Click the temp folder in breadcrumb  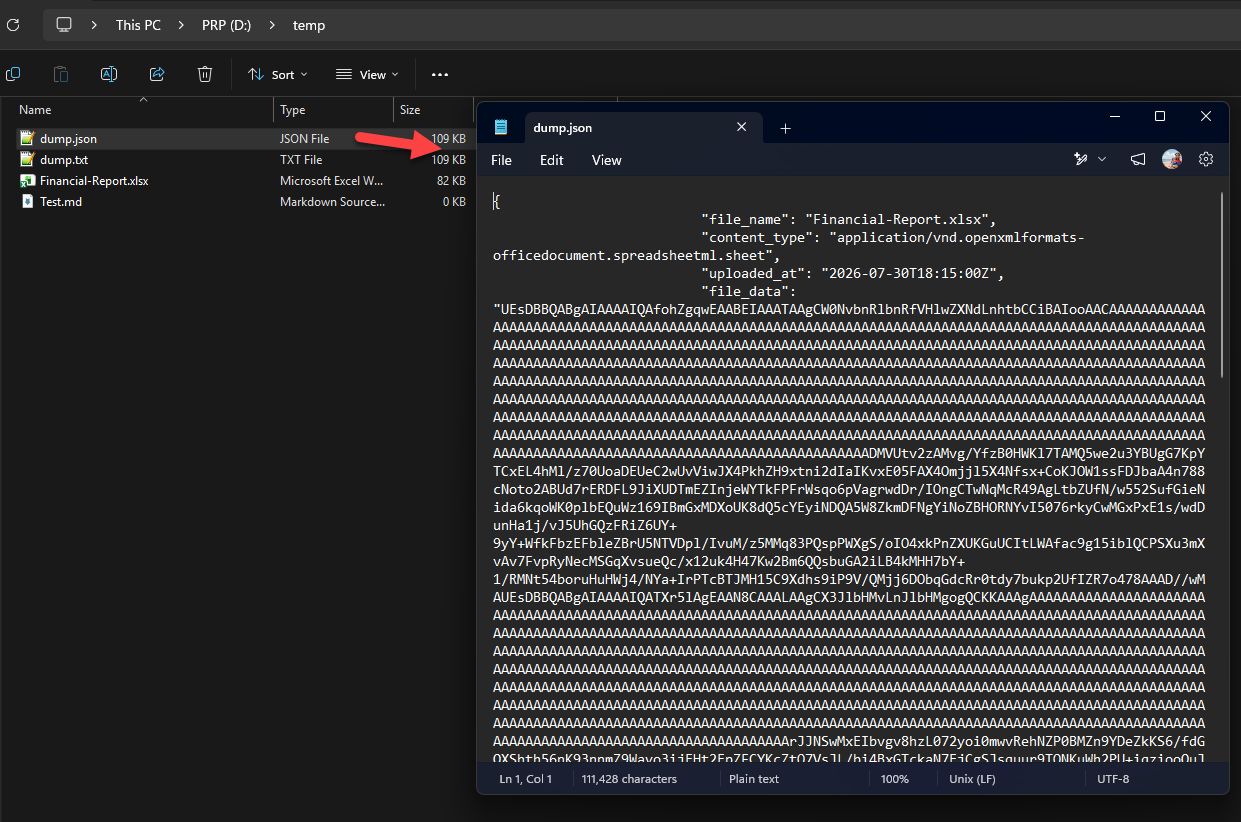pos(309,25)
